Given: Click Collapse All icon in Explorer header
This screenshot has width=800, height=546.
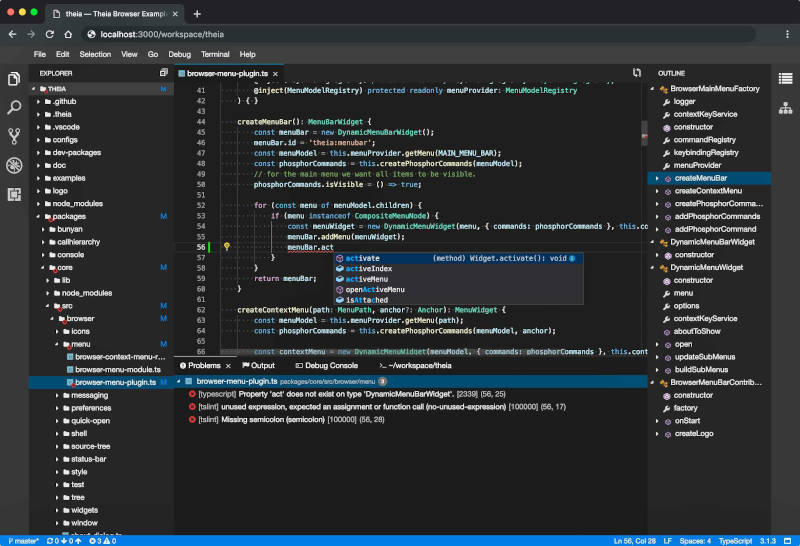Looking at the screenshot, I should pyautogui.click(x=163, y=73).
